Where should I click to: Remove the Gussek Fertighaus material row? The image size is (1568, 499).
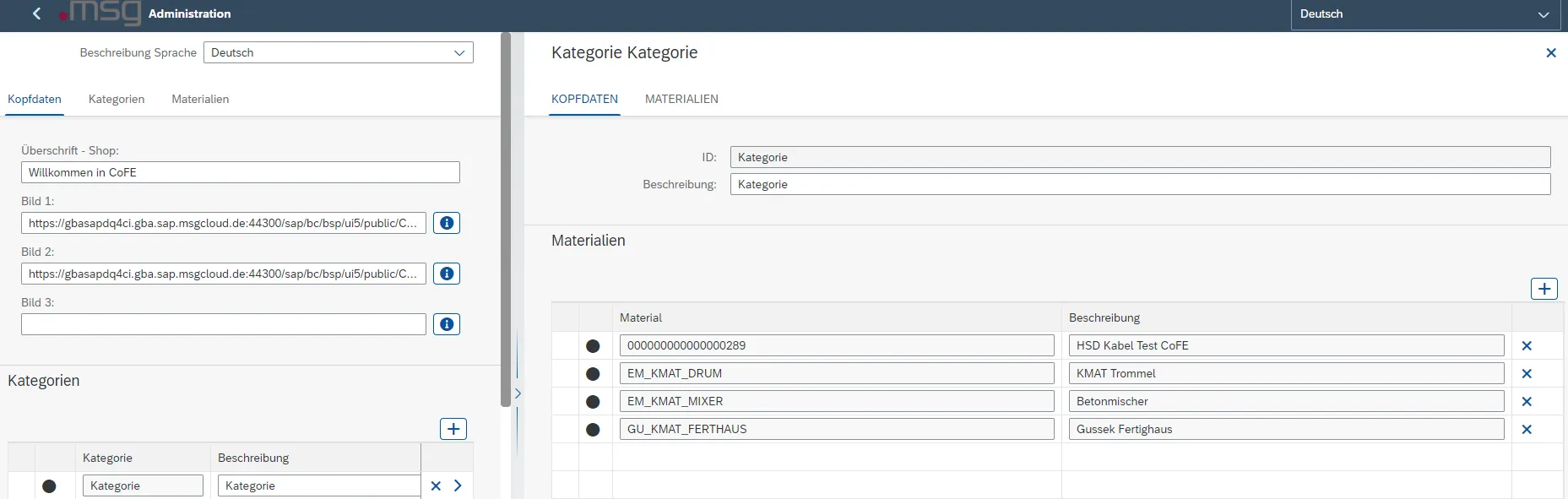coord(1526,430)
